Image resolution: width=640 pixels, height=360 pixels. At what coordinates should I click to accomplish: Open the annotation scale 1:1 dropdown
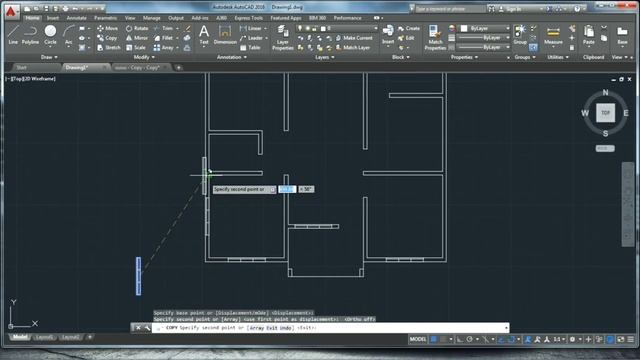coord(559,339)
